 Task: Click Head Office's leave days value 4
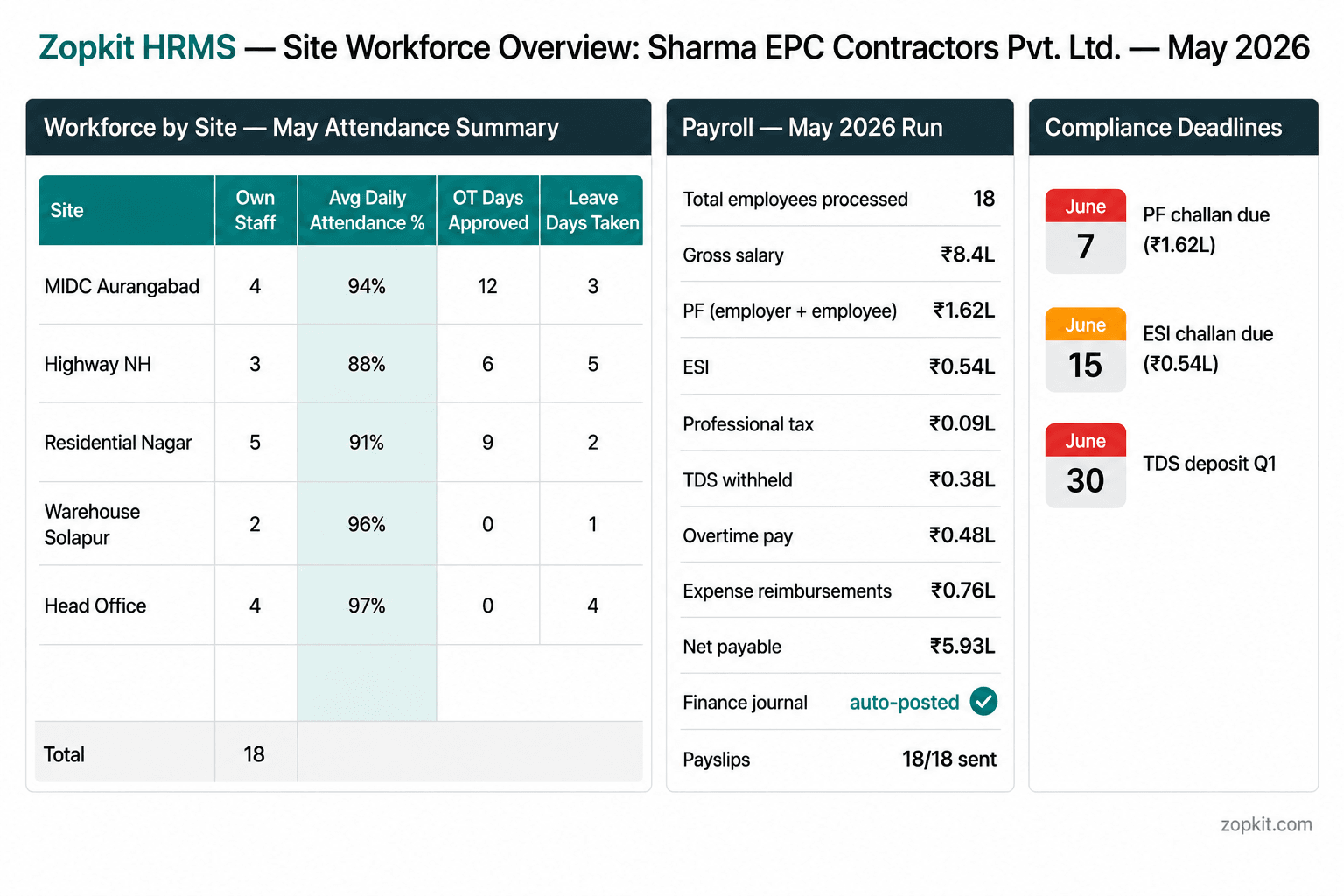coord(593,605)
